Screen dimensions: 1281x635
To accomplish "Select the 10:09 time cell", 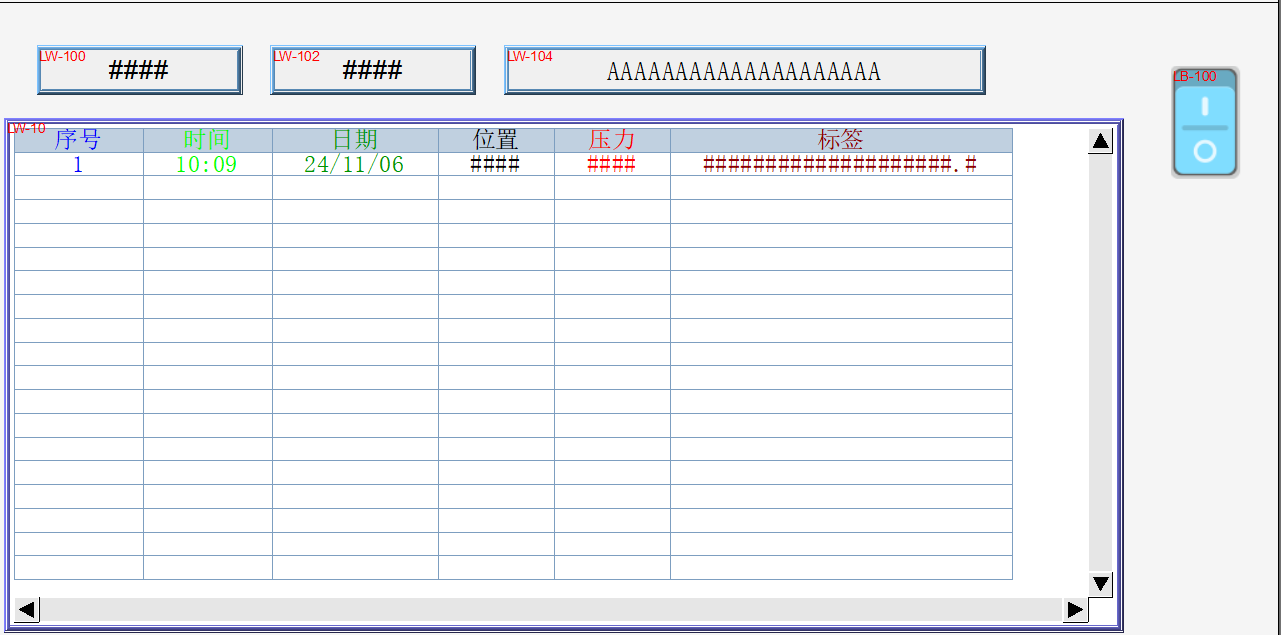I will [x=207, y=164].
